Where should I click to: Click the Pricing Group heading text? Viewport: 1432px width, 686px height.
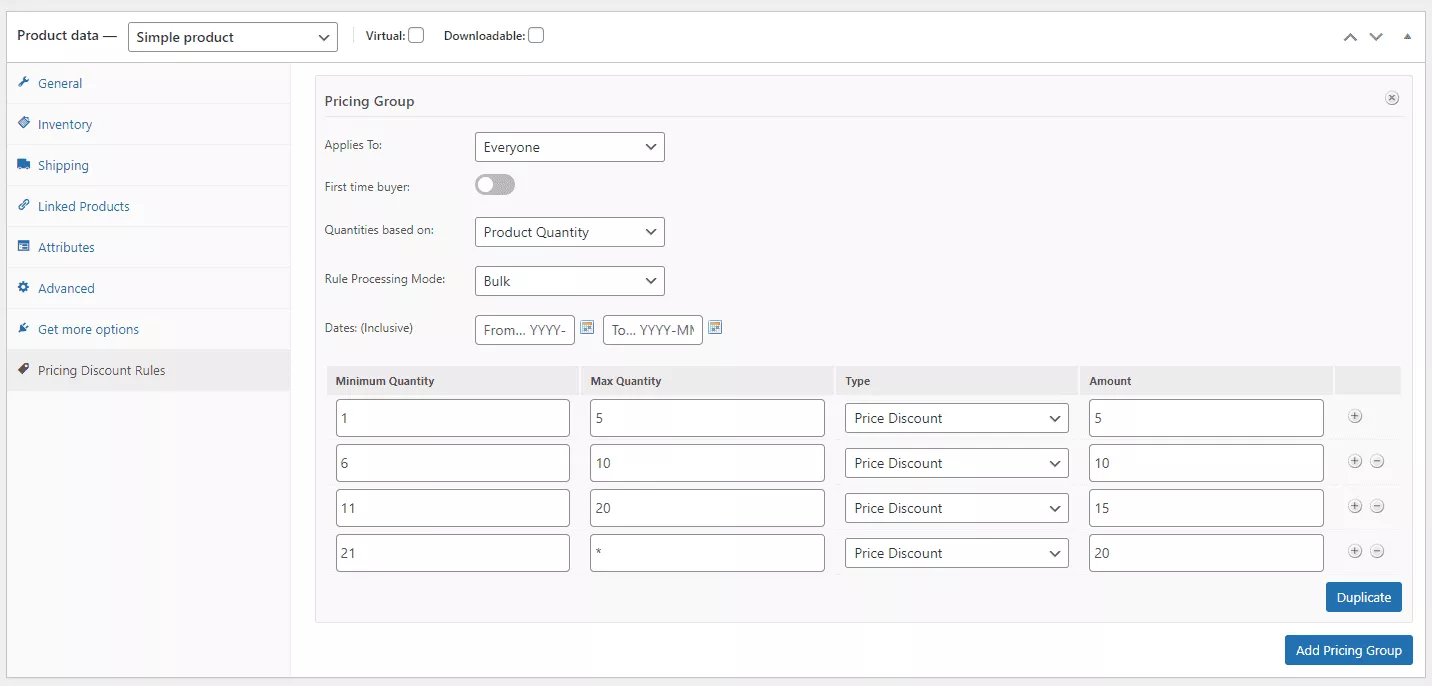369,101
